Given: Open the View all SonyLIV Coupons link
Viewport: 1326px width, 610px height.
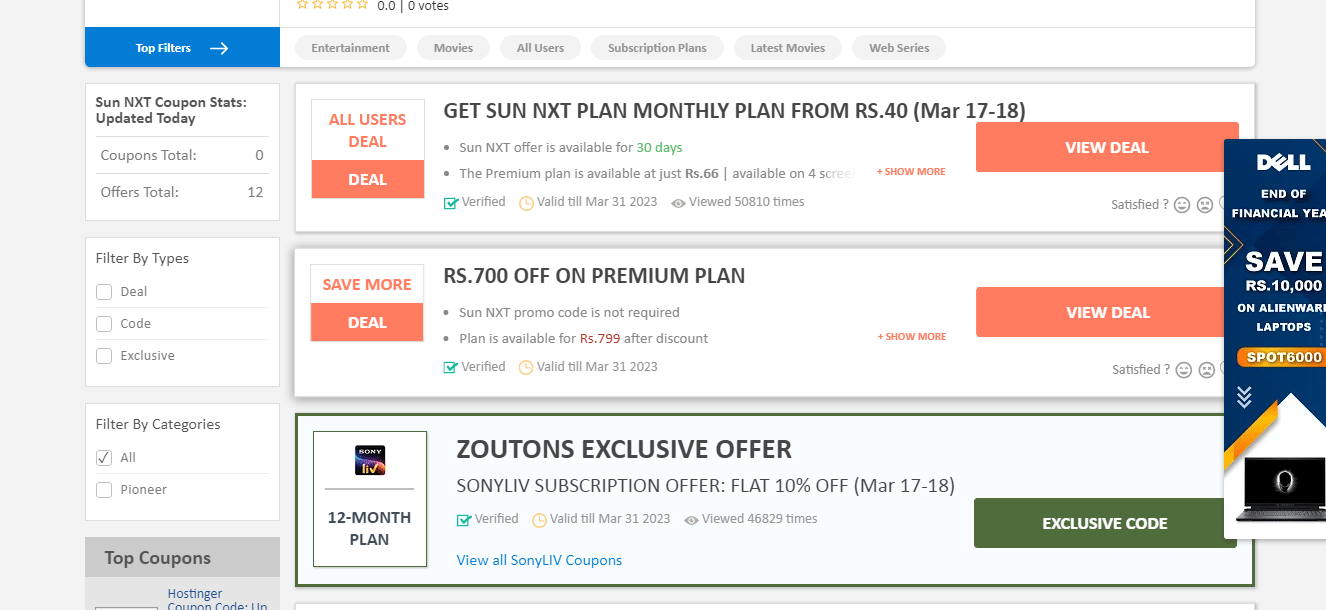Looking at the screenshot, I should (539, 560).
